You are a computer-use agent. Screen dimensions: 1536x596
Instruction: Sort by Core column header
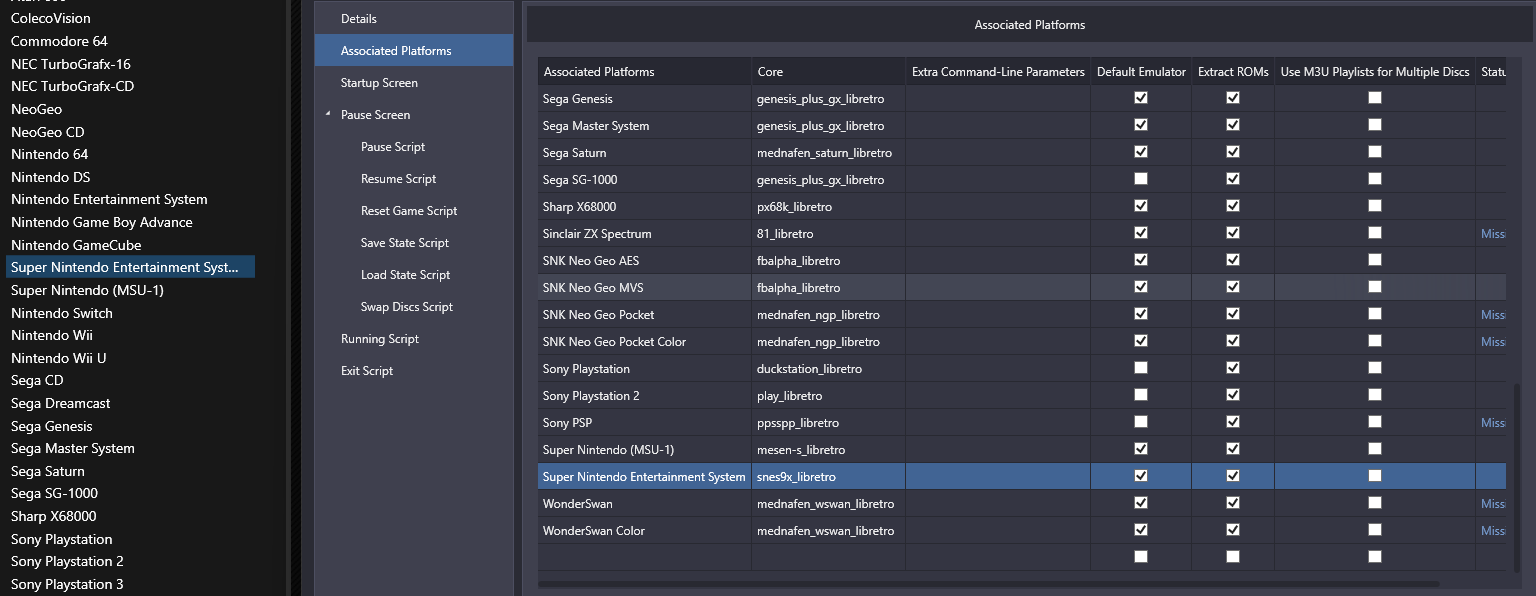828,72
